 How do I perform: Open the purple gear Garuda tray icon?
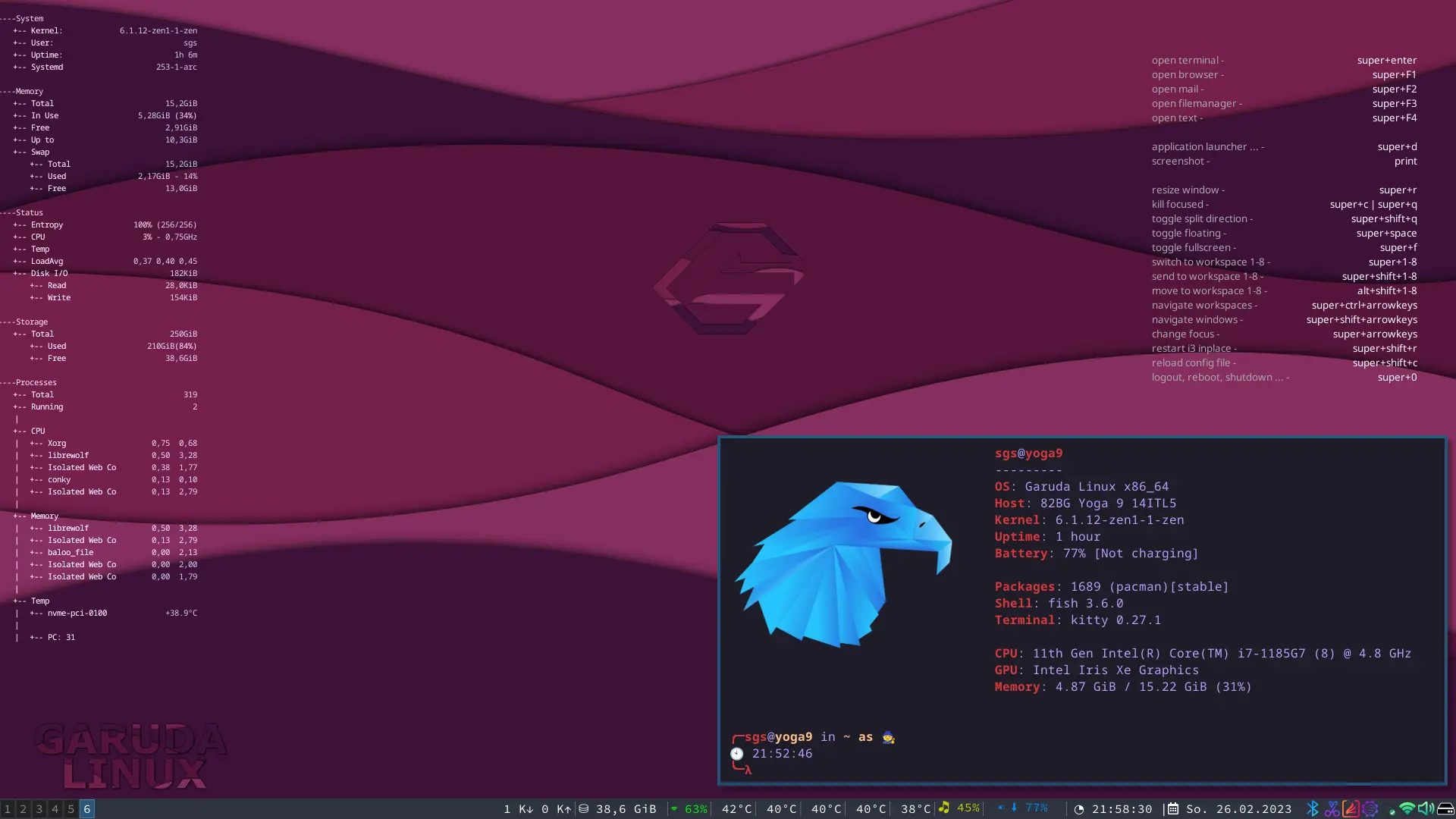coord(1370,809)
